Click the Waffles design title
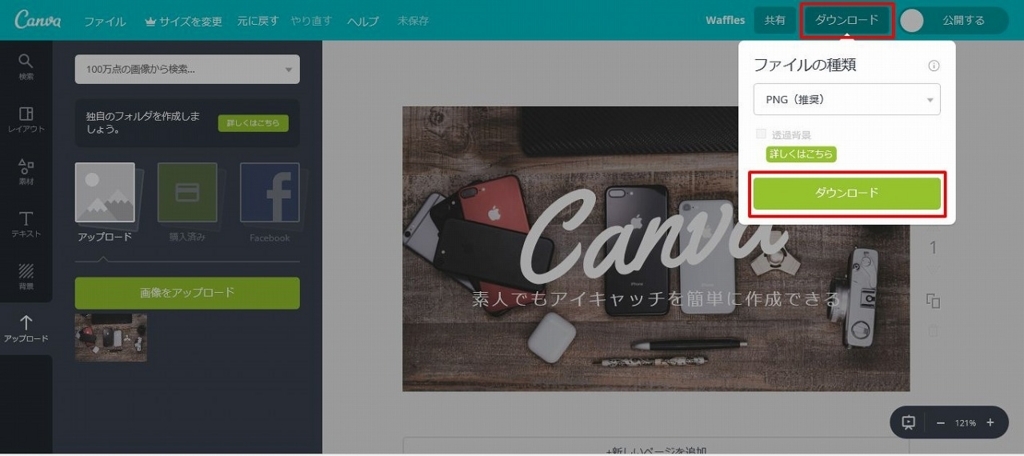The width and height of the screenshot is (1024, 456). tap(725, 20)
